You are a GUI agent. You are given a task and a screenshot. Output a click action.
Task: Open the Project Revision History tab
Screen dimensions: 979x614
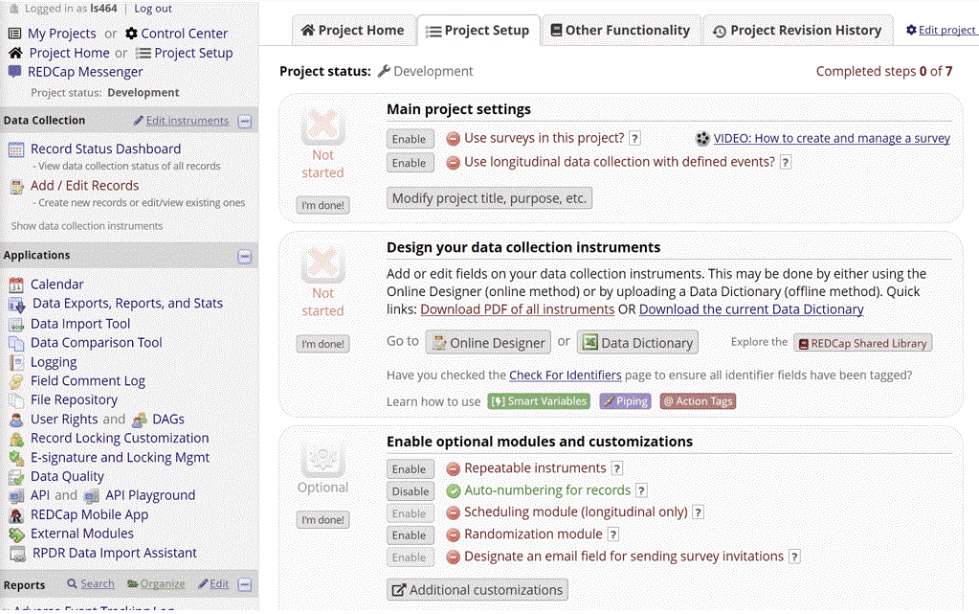[x=798, y=31]
